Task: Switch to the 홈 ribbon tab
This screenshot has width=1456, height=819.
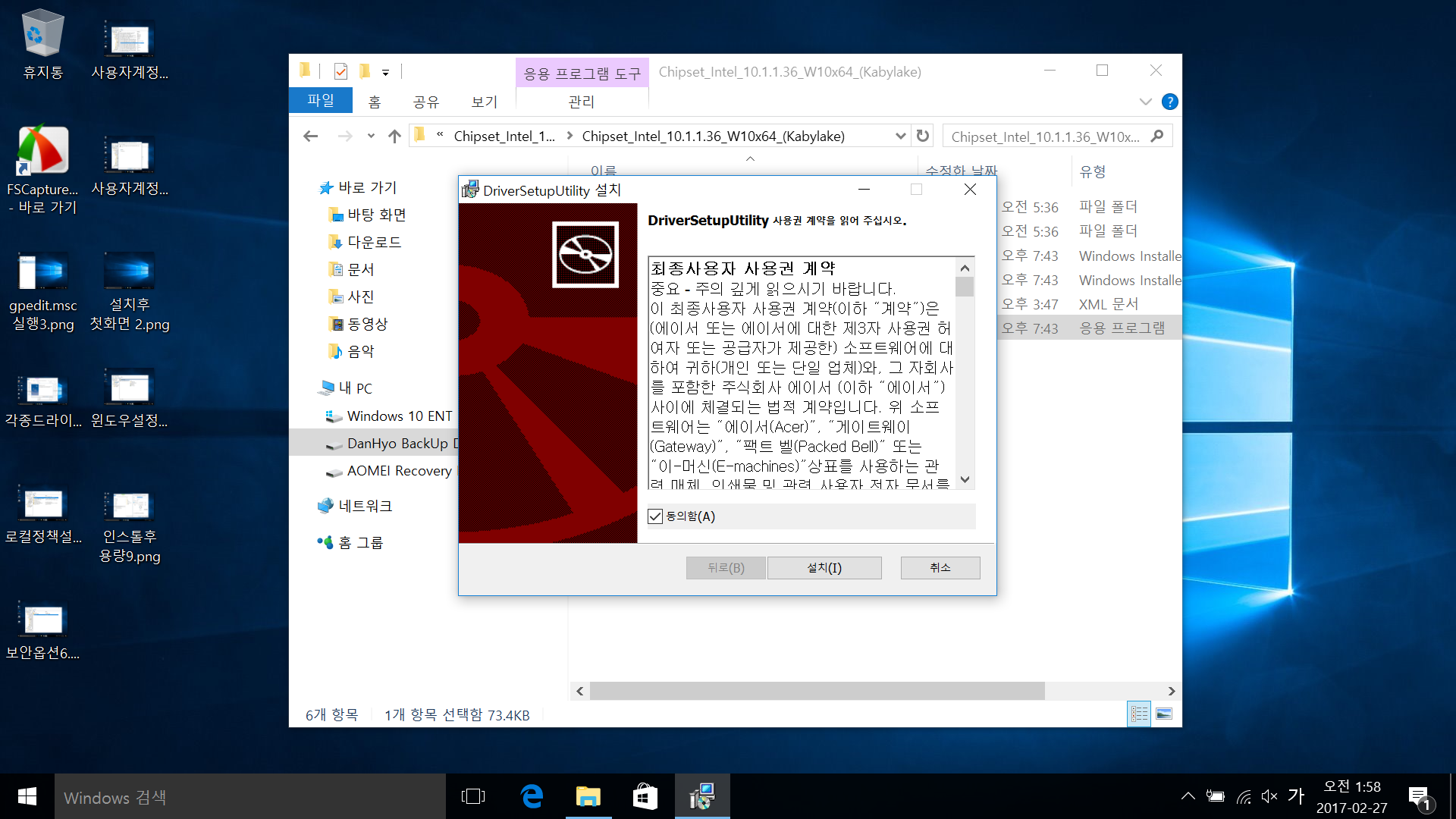Action: point(375,102)
